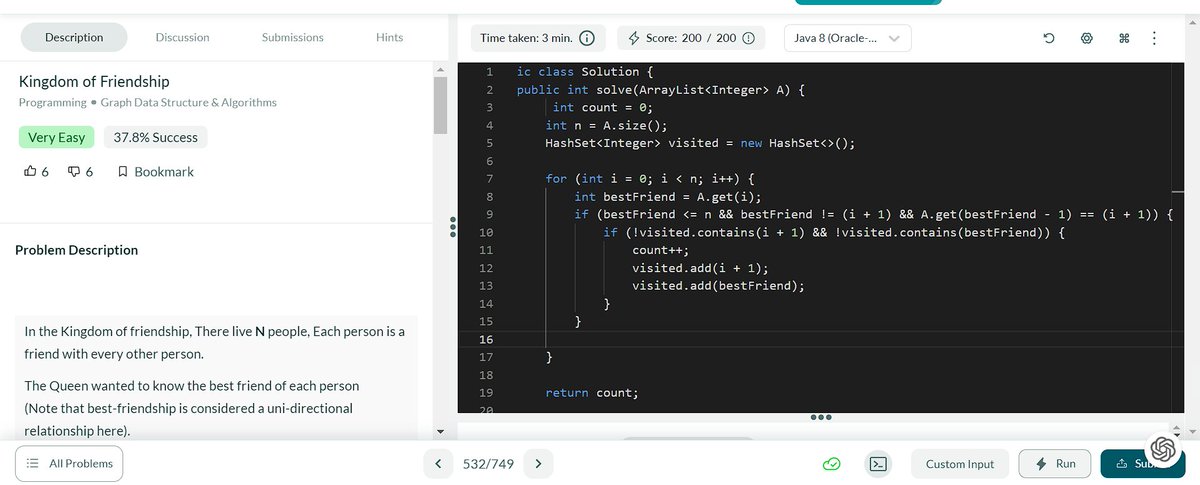Dislike the problem with thumbs-down icon
Screen dimensions: 1200x485
coord(74,172)
